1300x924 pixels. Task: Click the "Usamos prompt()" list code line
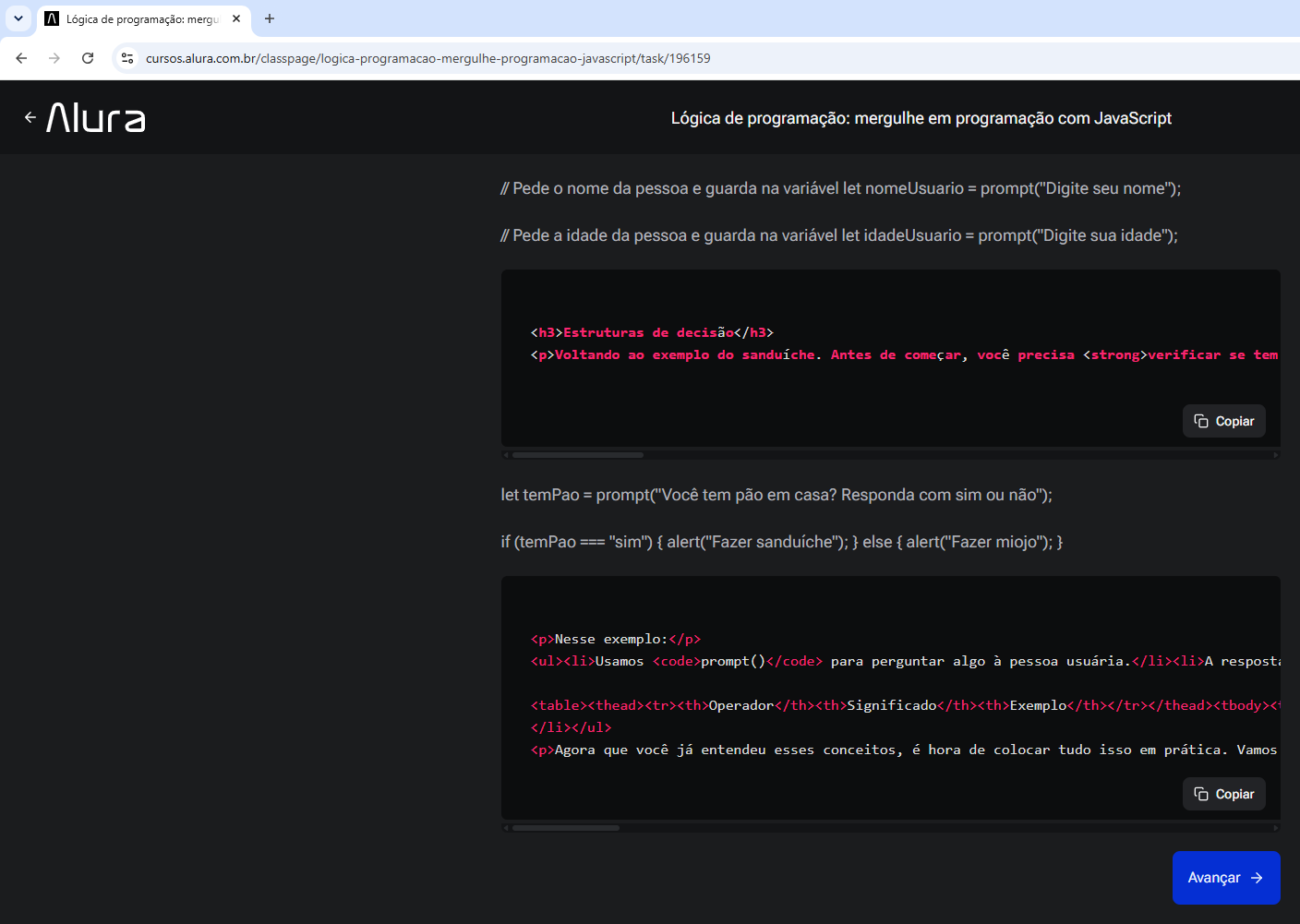coord(905,661)
